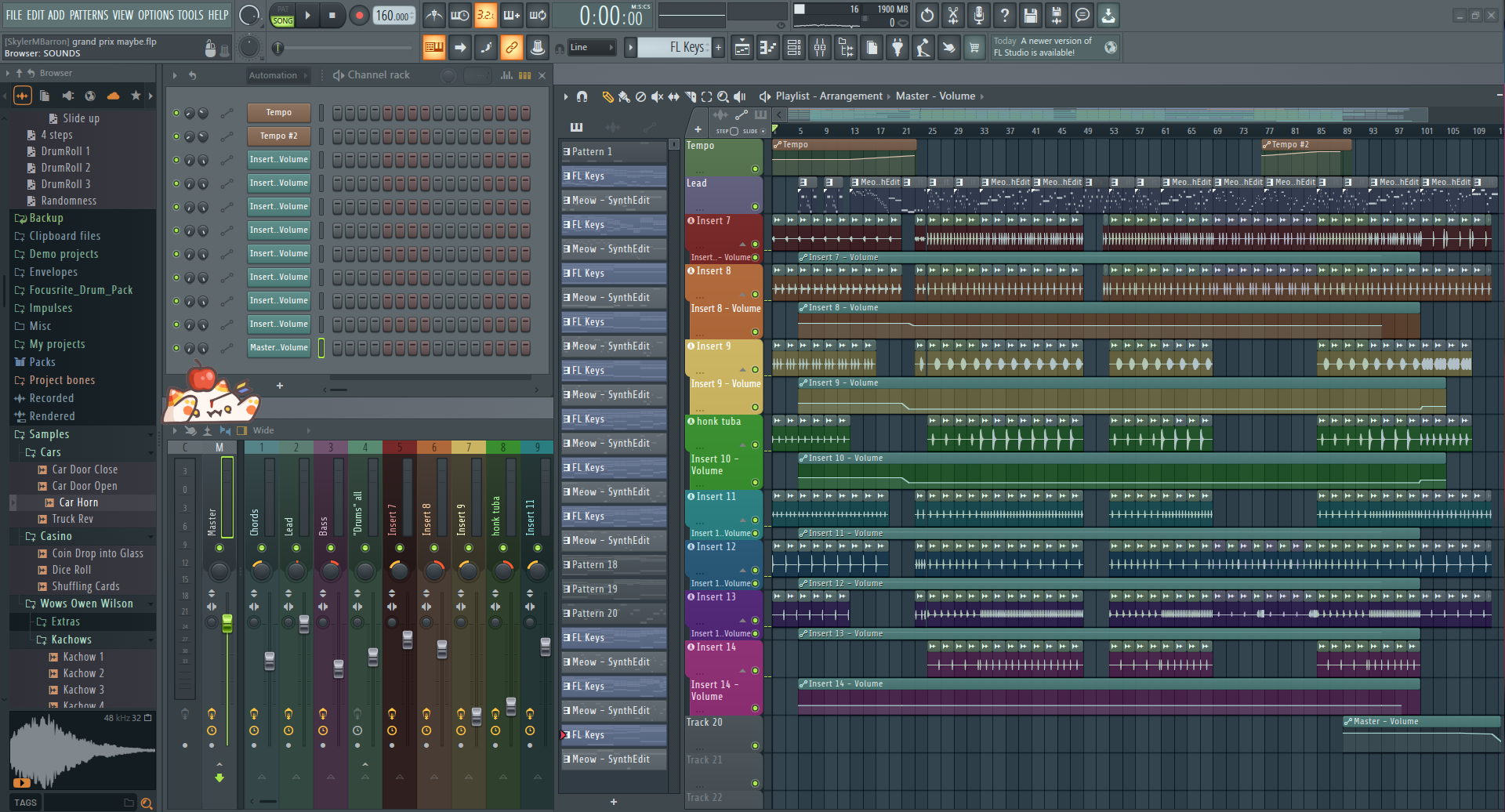Open the playlist options menu arrow
The height and width of the screenshot is (812, 1505).
coord(565,96)
